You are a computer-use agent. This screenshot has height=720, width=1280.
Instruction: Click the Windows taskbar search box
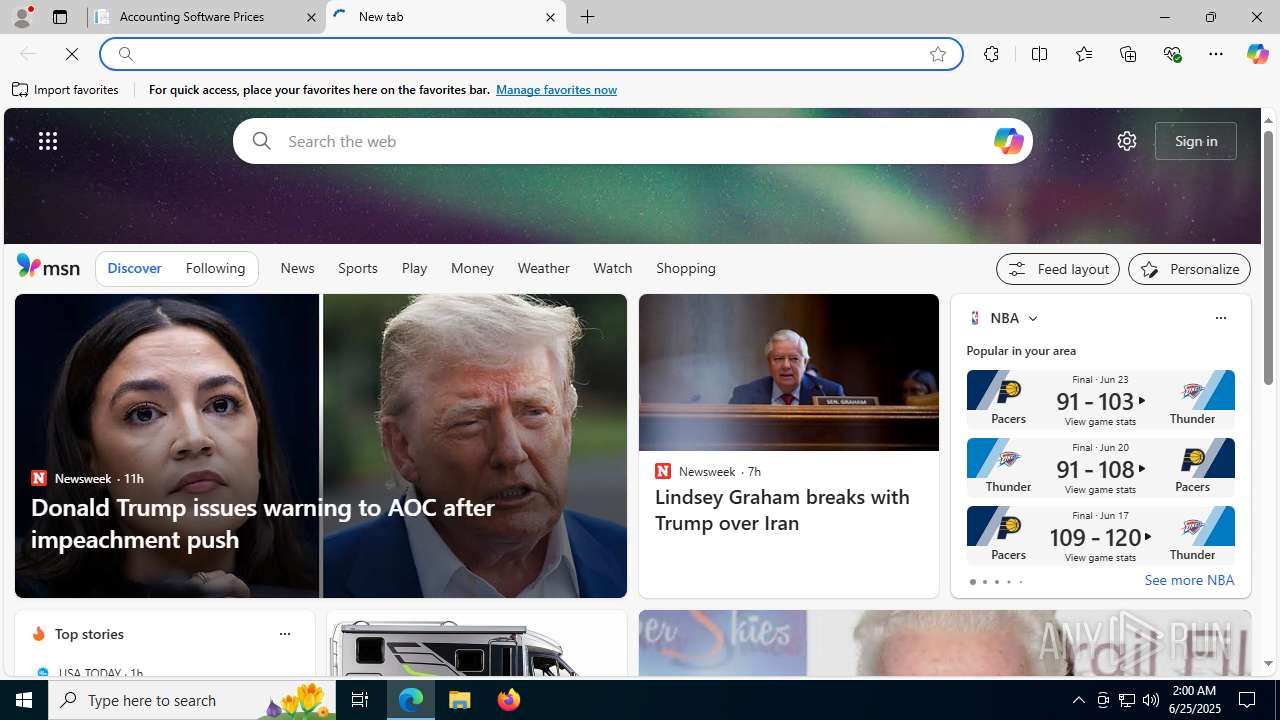190,700
